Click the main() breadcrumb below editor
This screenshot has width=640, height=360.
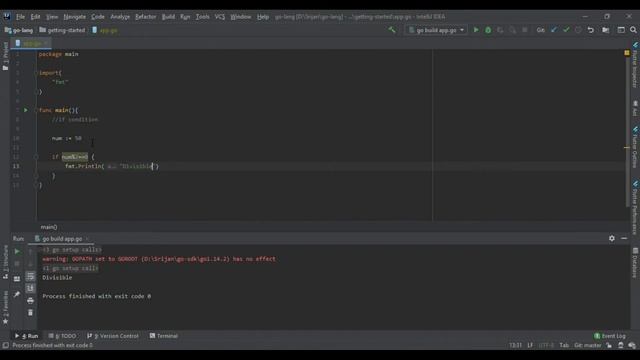[49, 227]
